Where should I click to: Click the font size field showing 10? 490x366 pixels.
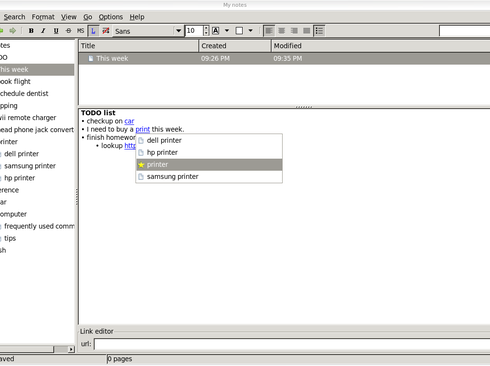(194, 31)
